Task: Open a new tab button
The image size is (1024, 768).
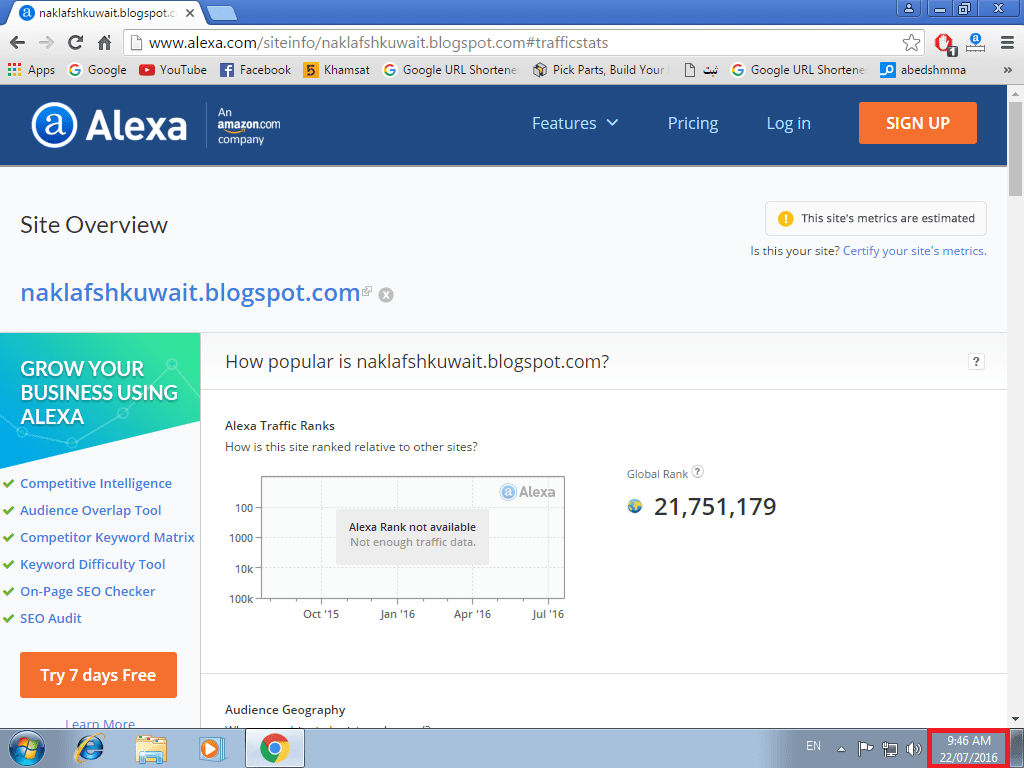Action: point(222,13)
